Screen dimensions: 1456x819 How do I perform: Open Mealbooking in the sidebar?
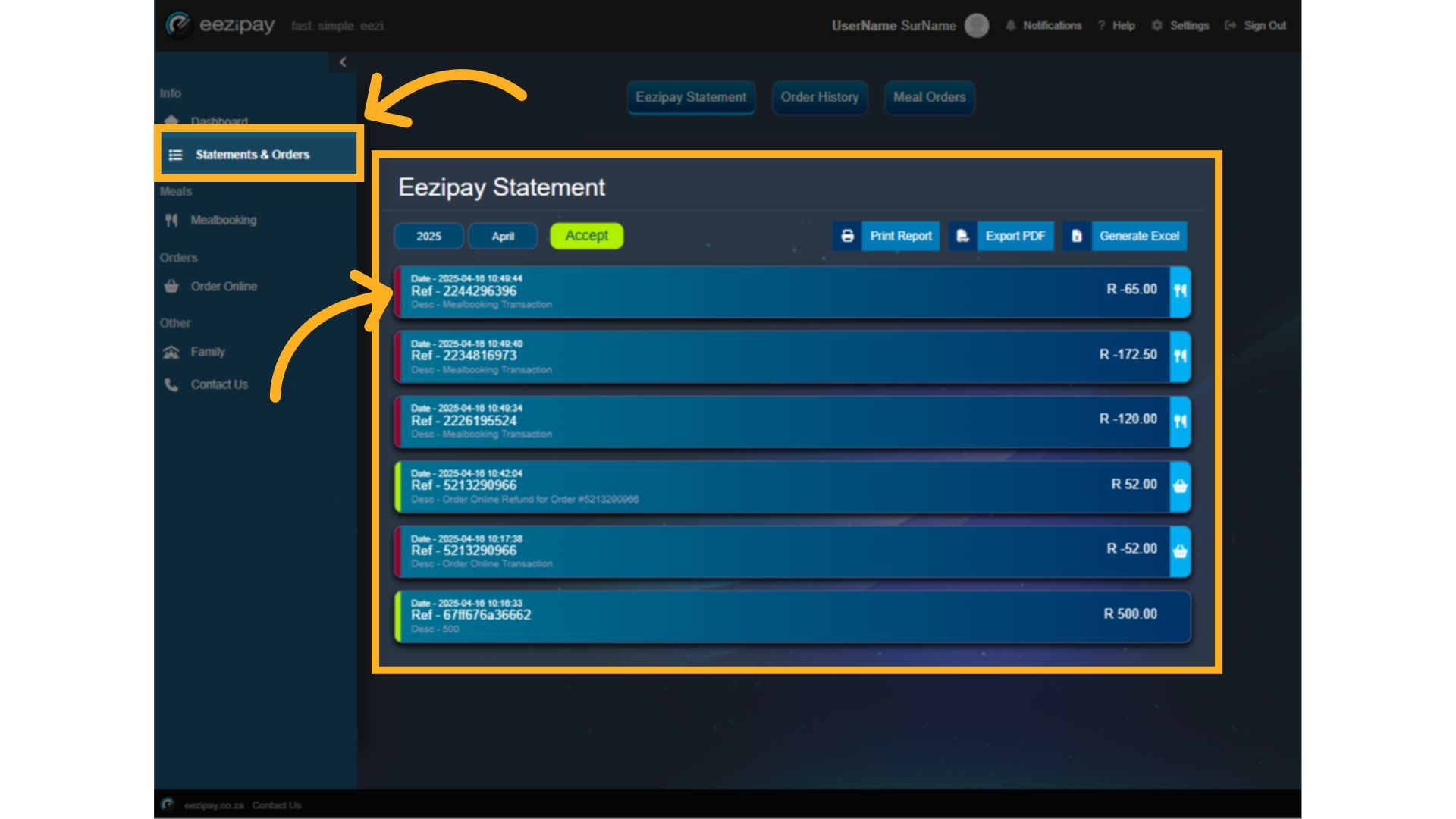click(x=224, y=221)
